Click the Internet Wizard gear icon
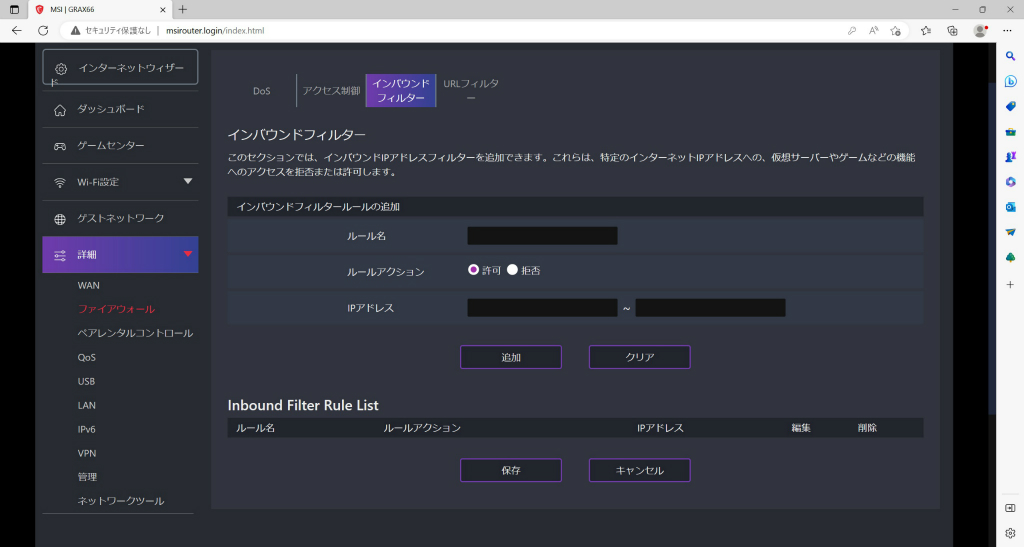Screen dimensions: 1024x547 [x=61, y=69]
